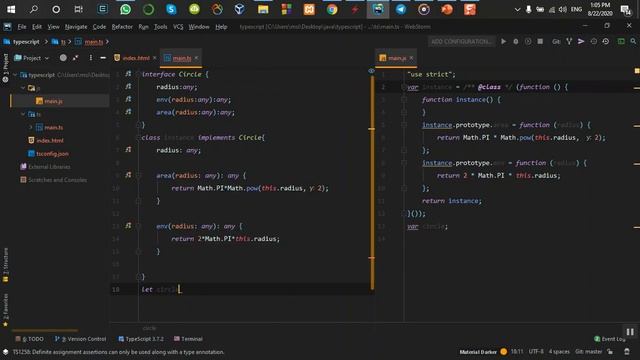Open WhatsApp from the Windows taskbar
The width and height of the screenshot is (640, 360).
click(125, 9)
